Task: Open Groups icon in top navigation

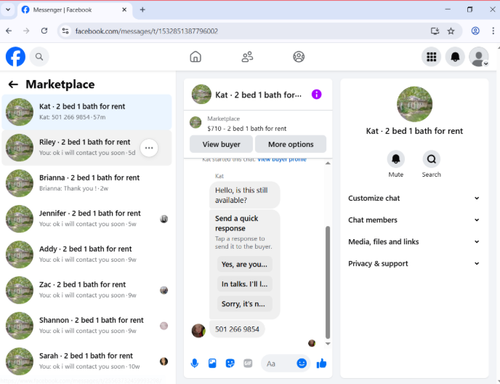Action: click(299, 57)
